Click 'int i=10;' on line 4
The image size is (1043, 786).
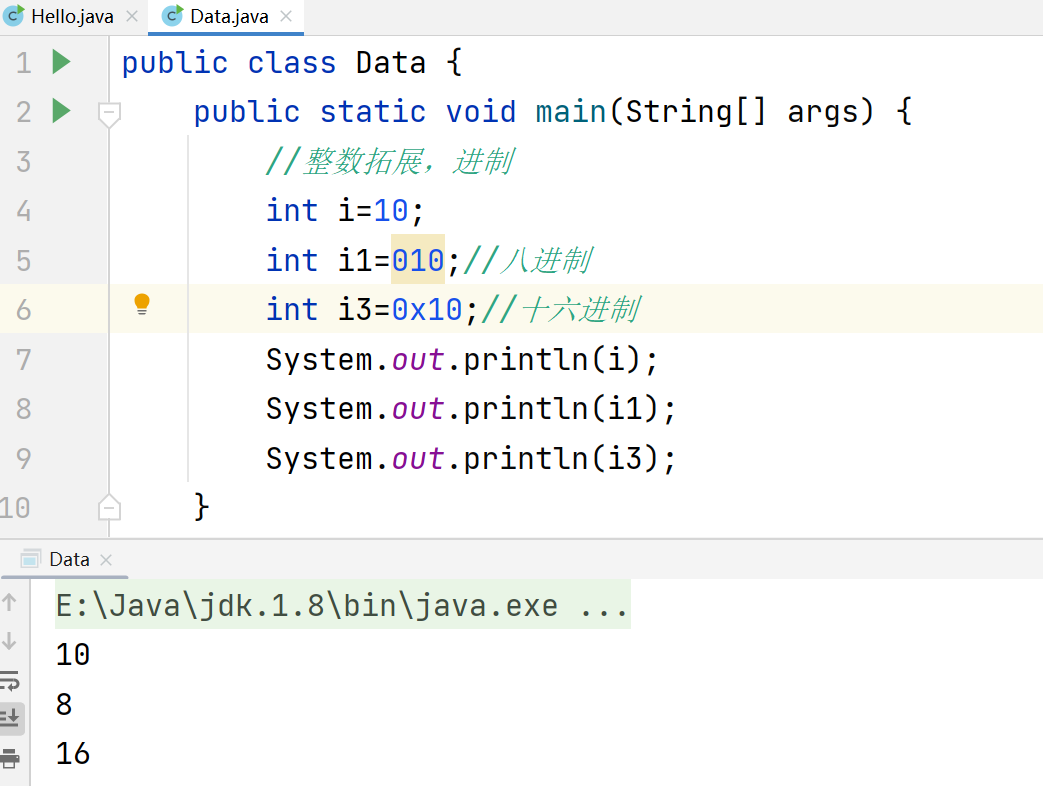click(345, 211)
